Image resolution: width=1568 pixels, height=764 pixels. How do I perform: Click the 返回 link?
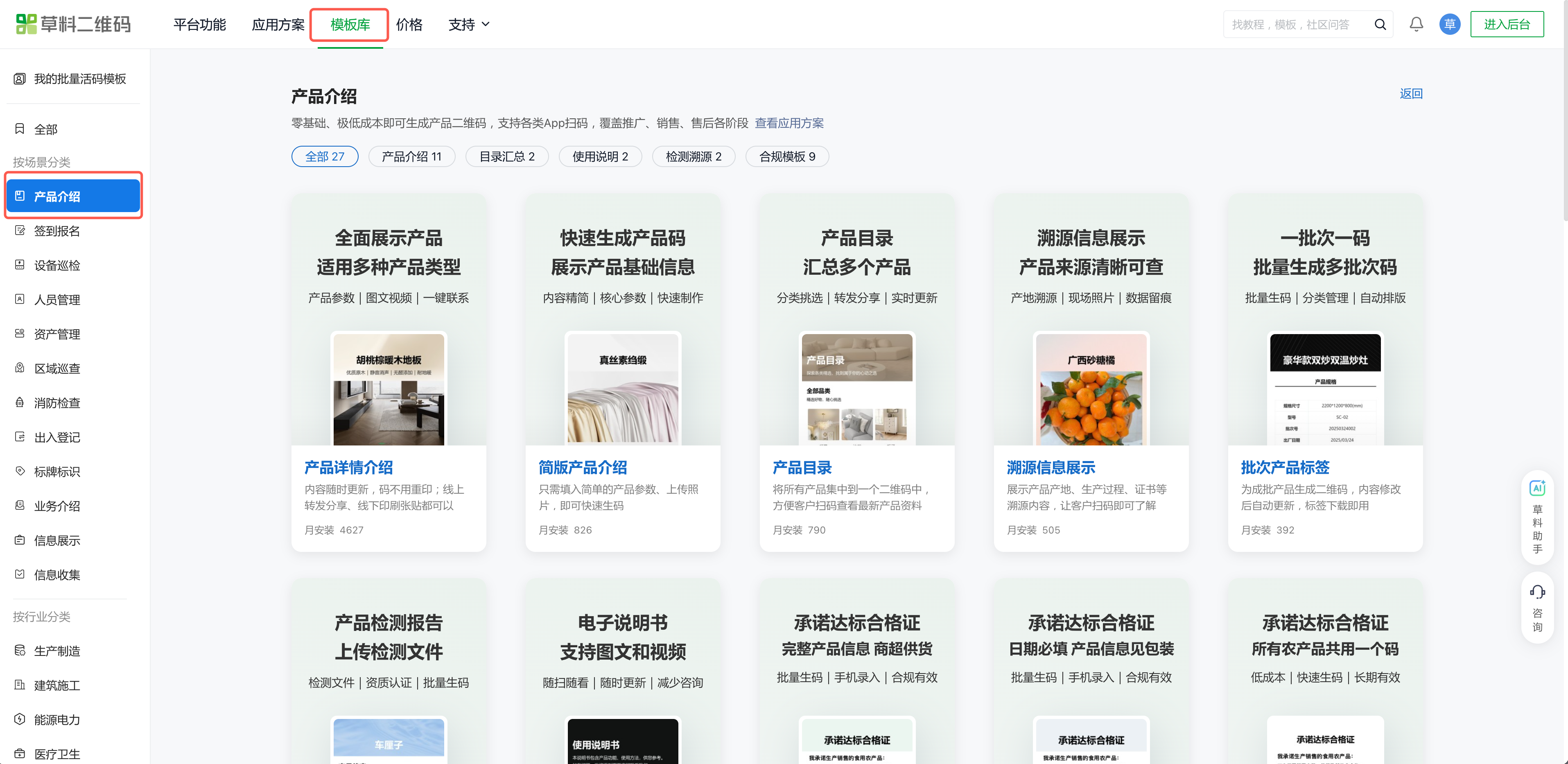tap(1411, 94)
